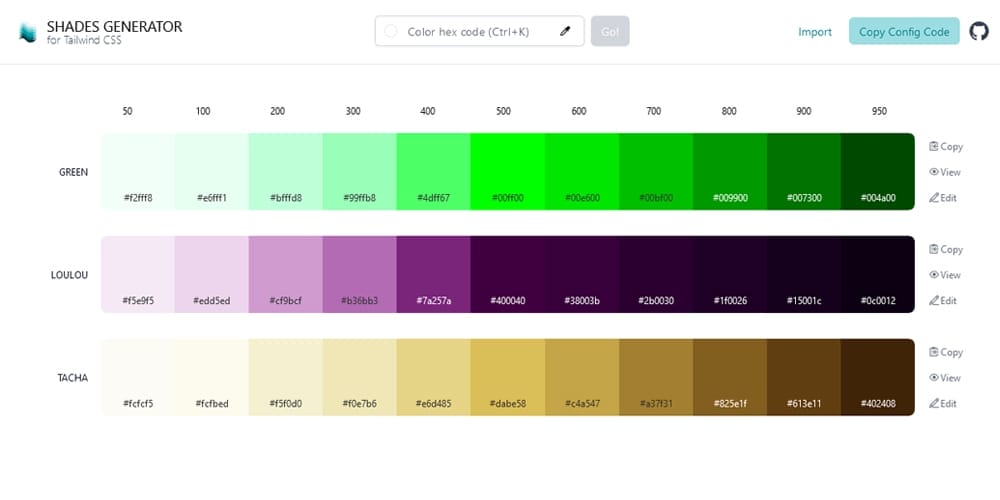Image resolution: width=1000 pixels, height=500 pixels.
Task: Select the Loulou #2b0030 swatch
Action: [x=656, y=274]
